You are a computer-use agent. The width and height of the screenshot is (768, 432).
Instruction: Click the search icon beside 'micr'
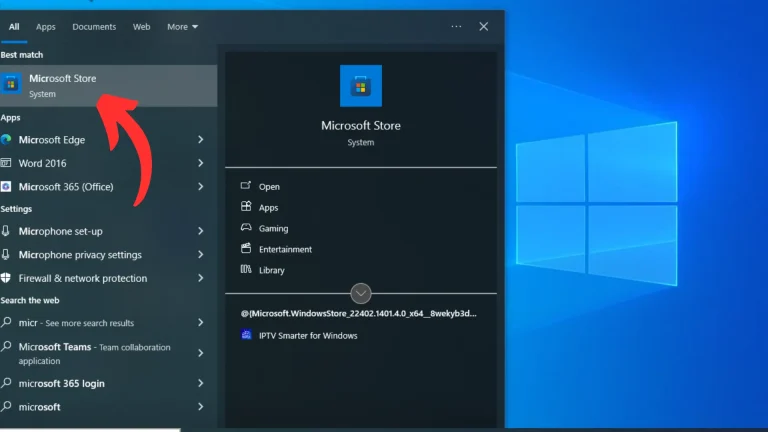pyautogui.click(x=6, y=322)
